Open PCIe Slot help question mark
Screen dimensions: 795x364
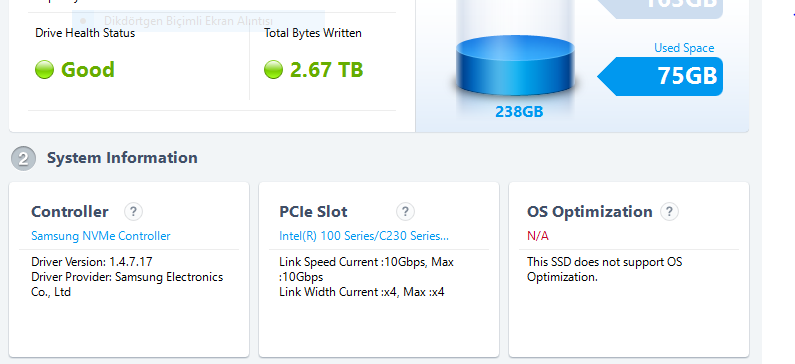405,211
